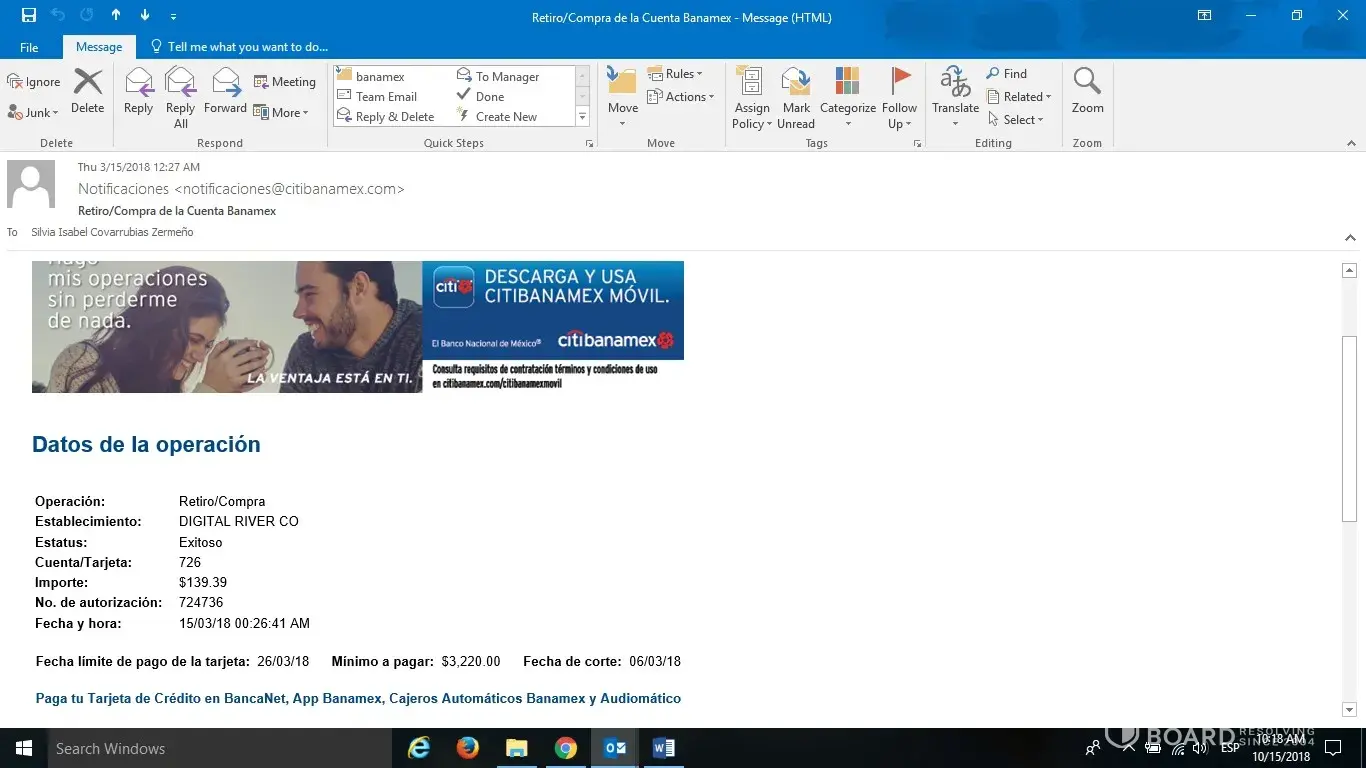
Task: Click the Paga tu Tarjeta de Crédito link
Action: pos(358,699)
